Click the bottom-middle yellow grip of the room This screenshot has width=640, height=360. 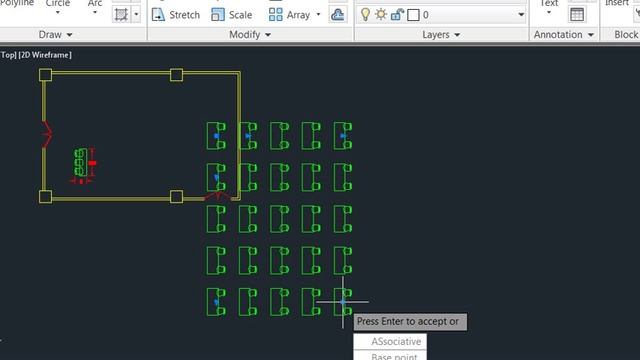point(176,197)
